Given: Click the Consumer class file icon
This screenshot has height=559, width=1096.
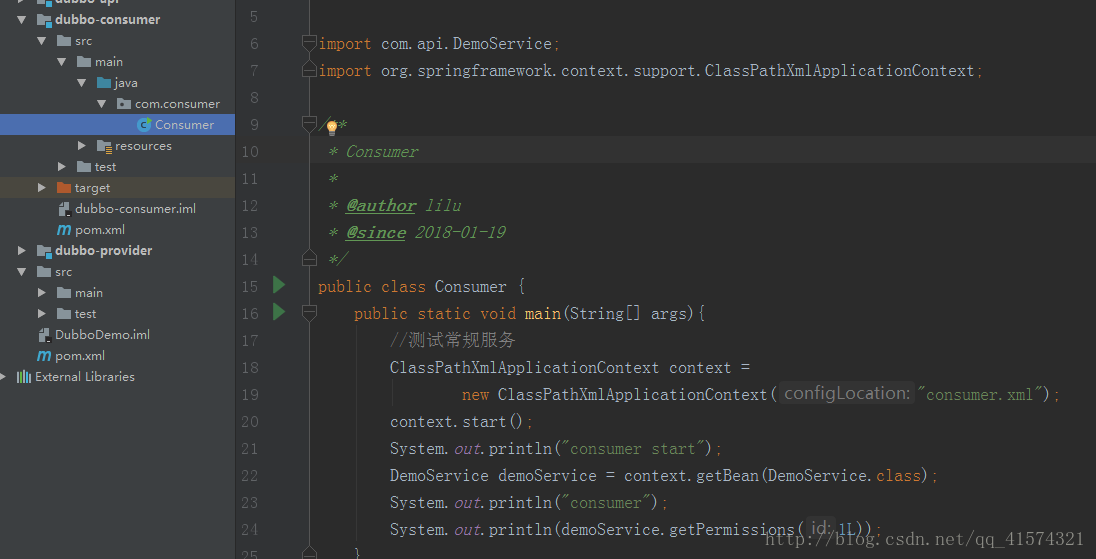Looking at the screenshot, I should tap(145, 124).
